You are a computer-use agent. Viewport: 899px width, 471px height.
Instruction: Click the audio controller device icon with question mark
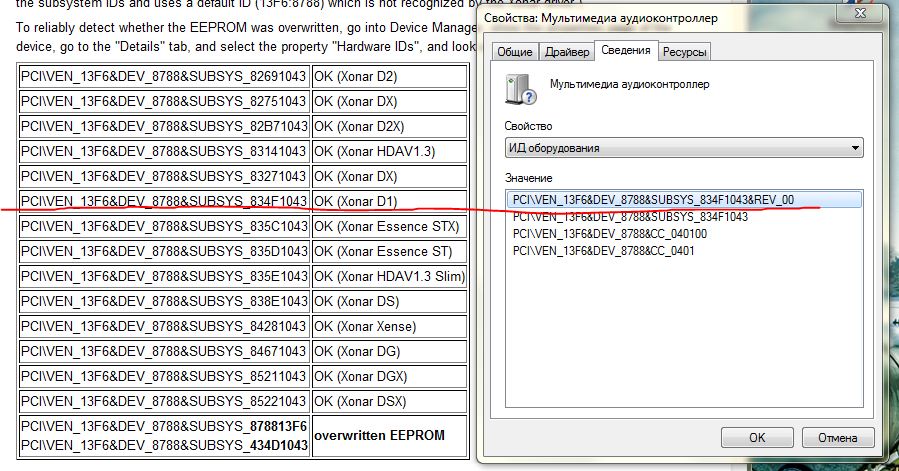coord(520,89)
